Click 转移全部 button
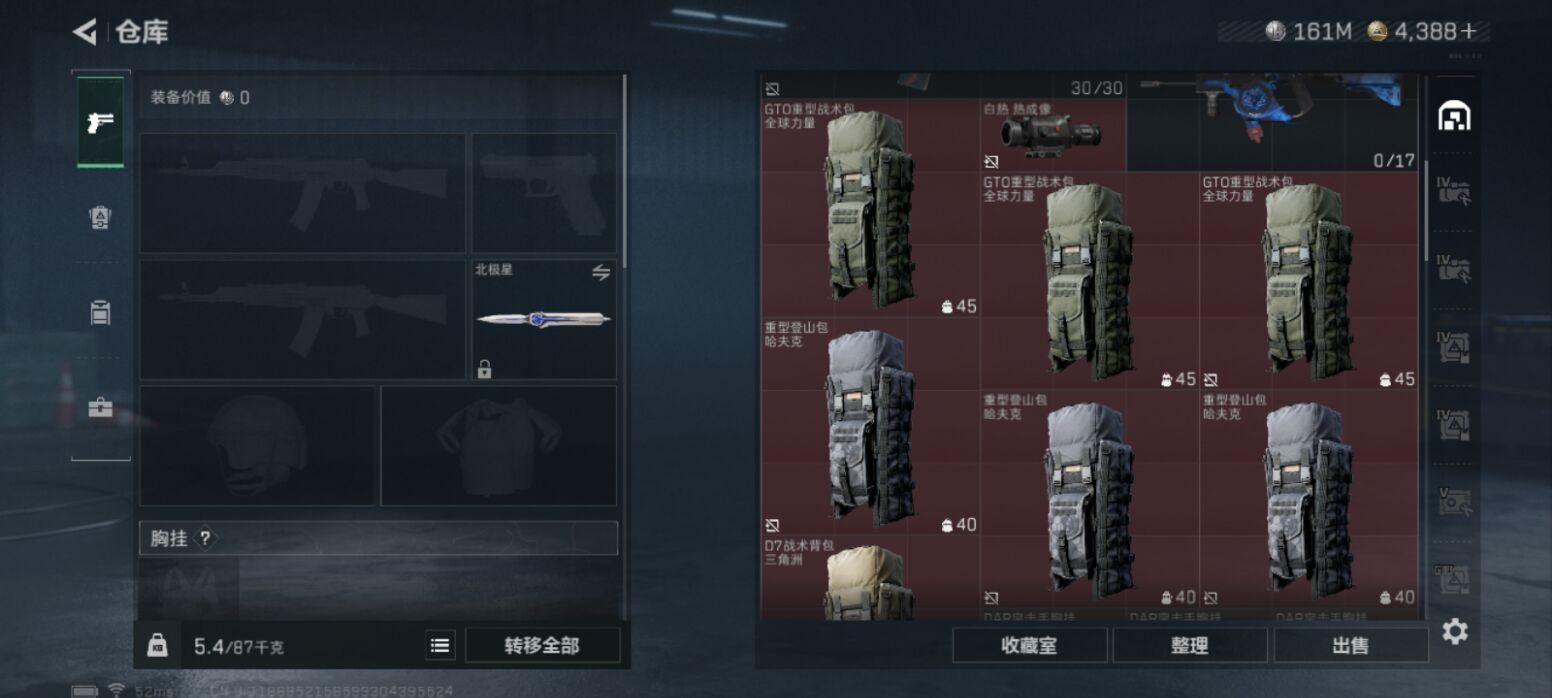Image resolution: width=1552 pixels, height=698 pixels. (542, 646)
